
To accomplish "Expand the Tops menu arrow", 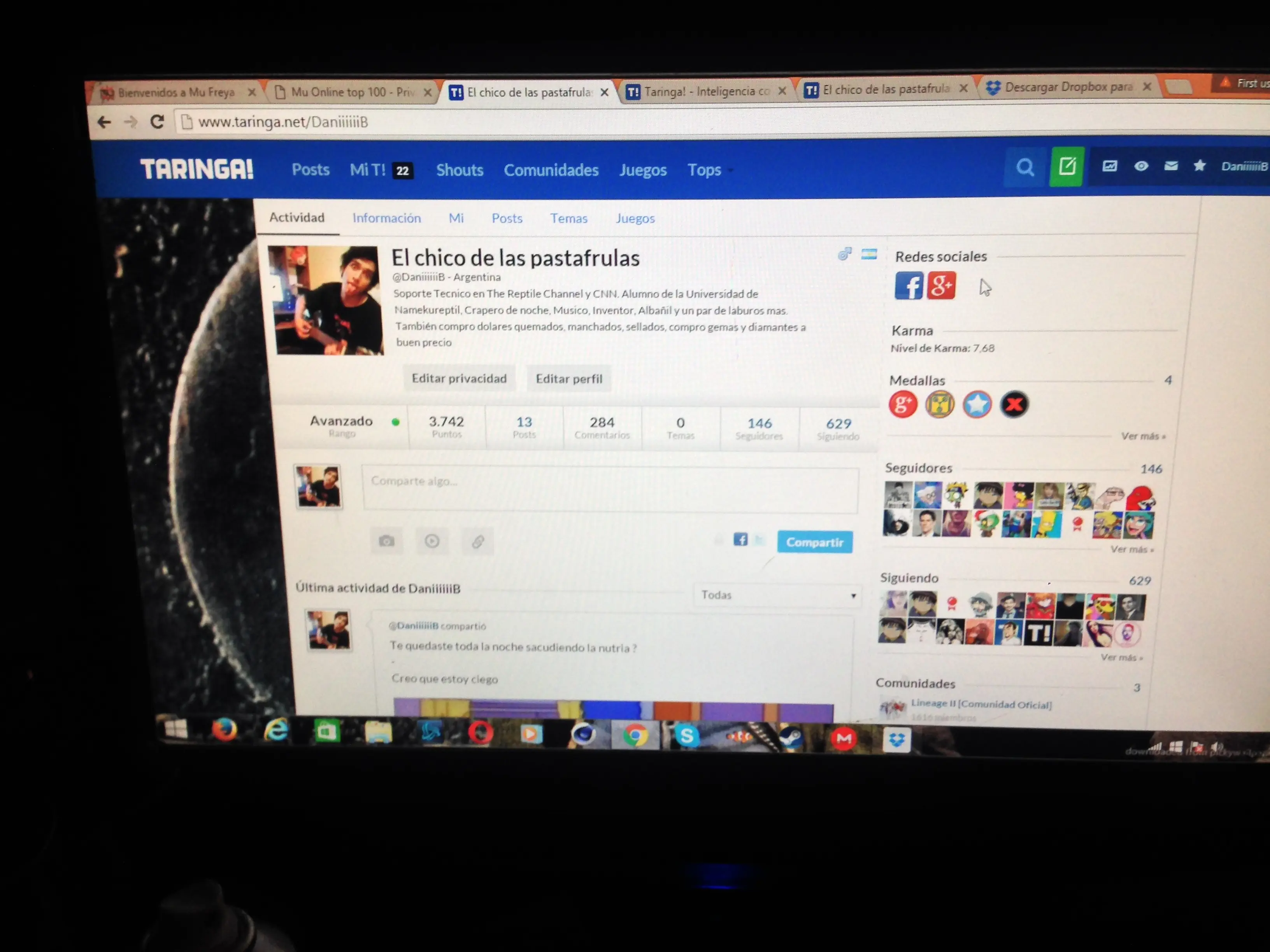I will coord(730,170).
